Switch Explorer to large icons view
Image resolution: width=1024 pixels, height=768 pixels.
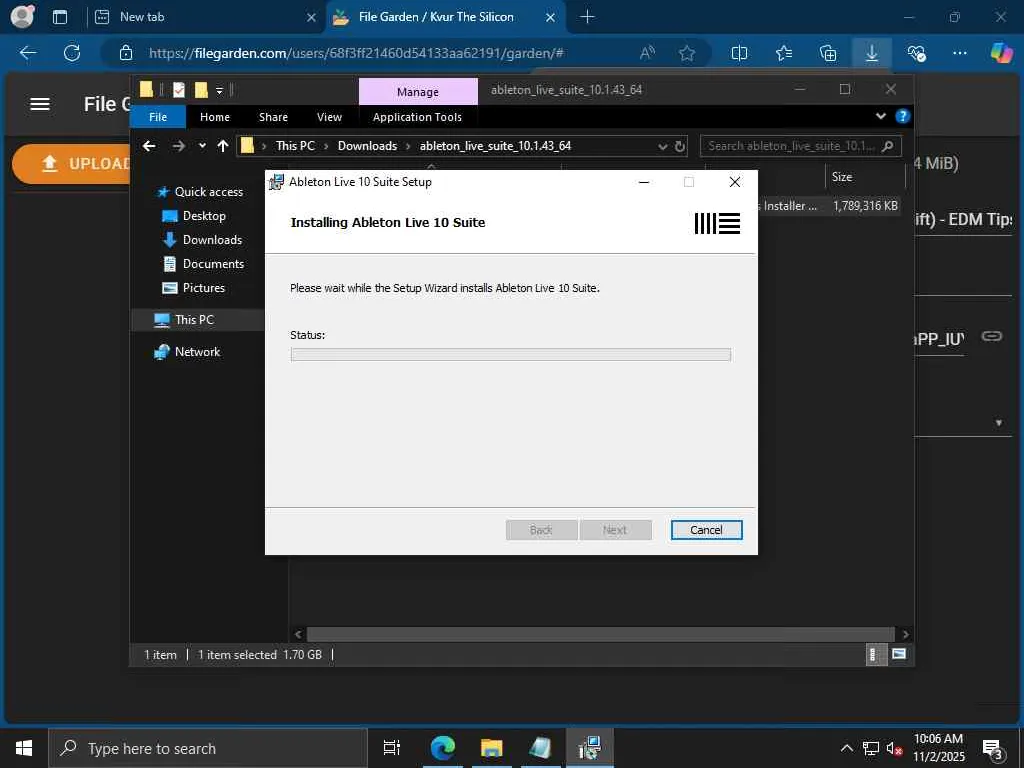(x=899, y=654)
